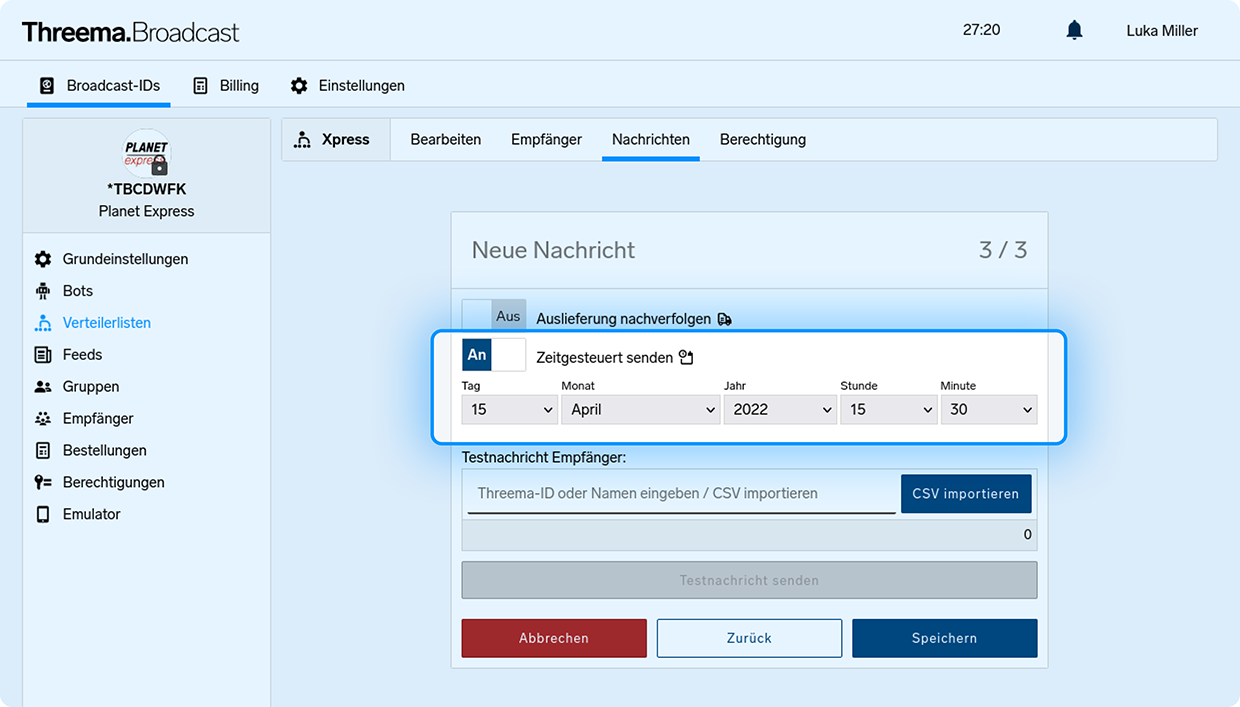Open the Luka Miller user menu
The height and width of the screenshot is (707, 1240).
click(1162, 31)
